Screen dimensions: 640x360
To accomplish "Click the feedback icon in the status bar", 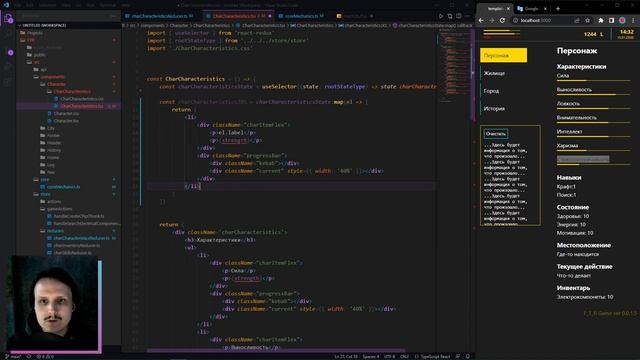I will (458, 356).
